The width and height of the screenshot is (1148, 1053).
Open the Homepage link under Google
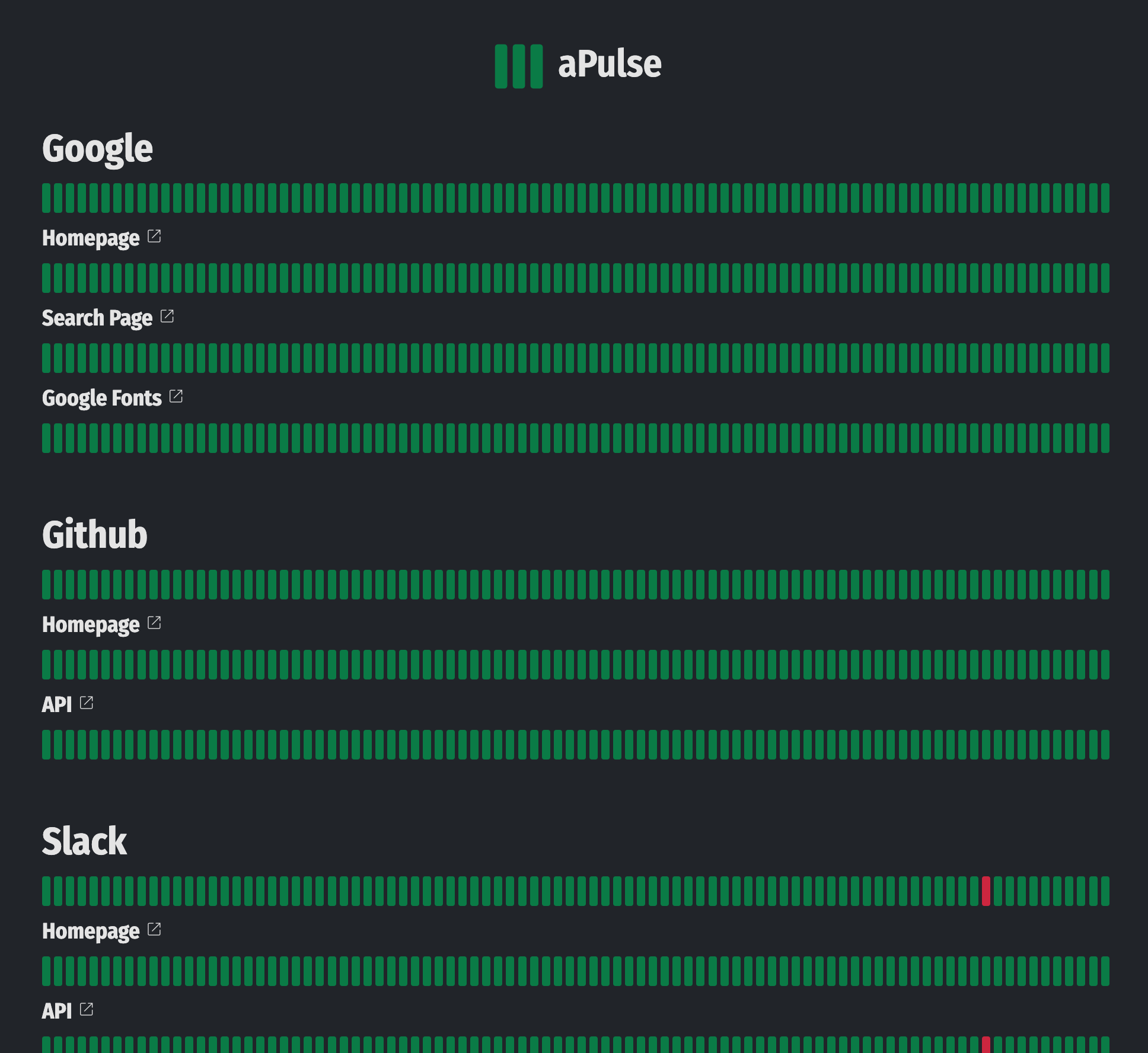pos(91,238)
